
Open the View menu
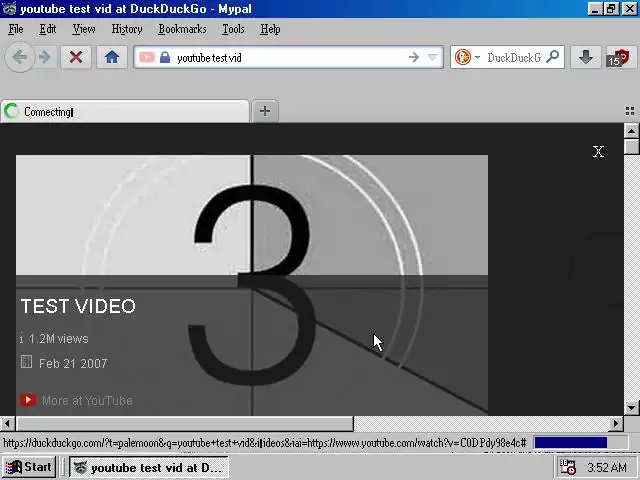coord(84,29)
